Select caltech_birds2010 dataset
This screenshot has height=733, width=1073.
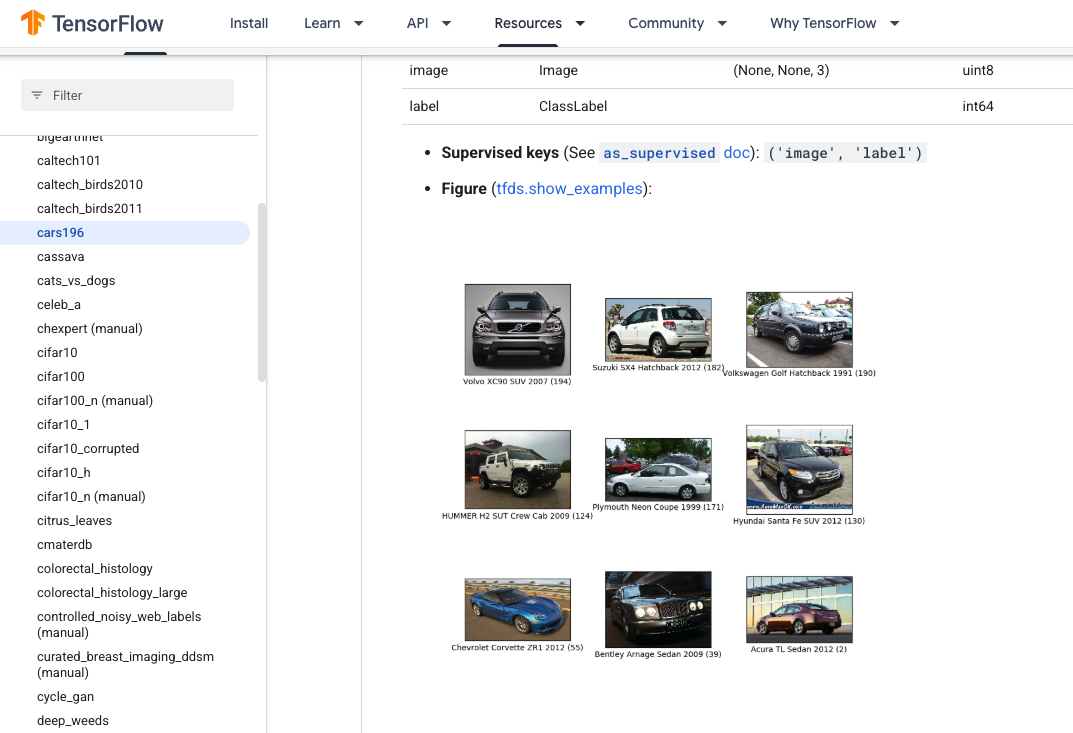point(90,185)
